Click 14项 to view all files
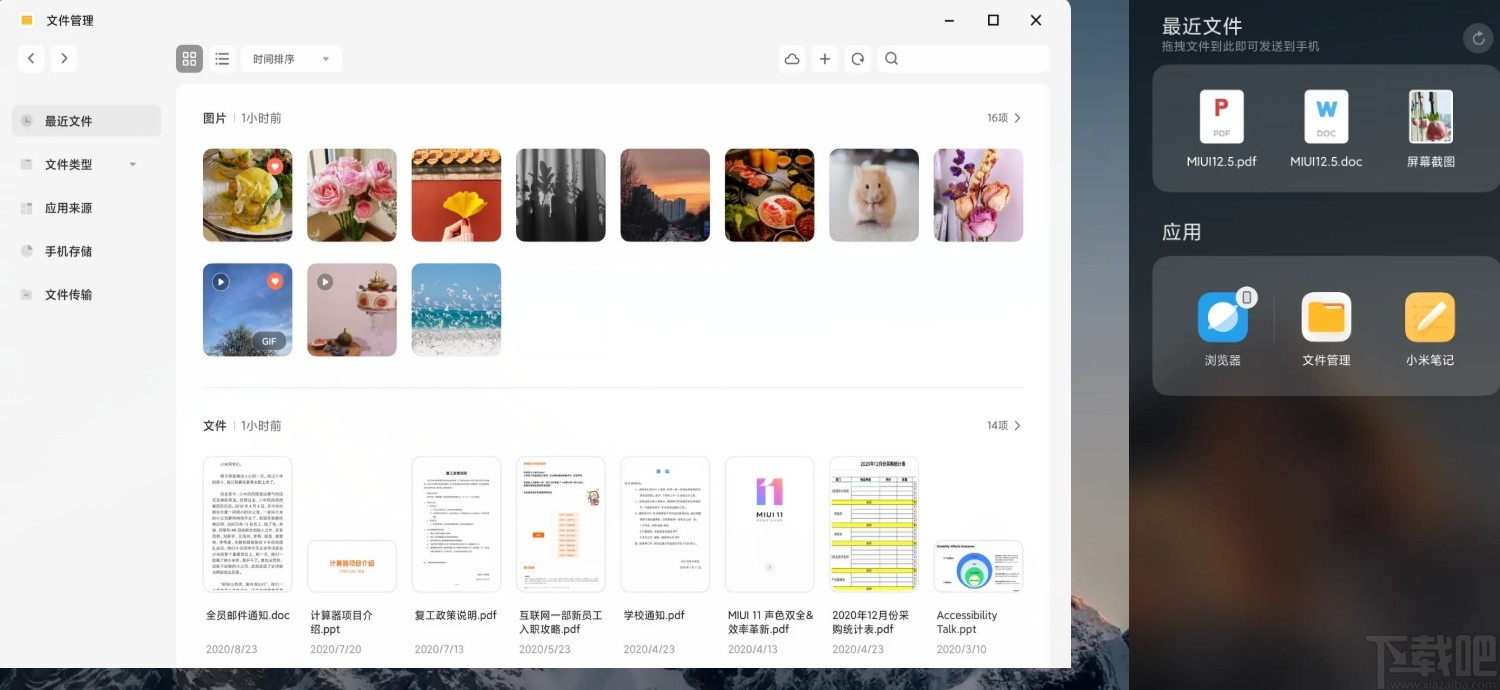The width and height of the screenshot is (1500, 690). [x=1000, y=425]
